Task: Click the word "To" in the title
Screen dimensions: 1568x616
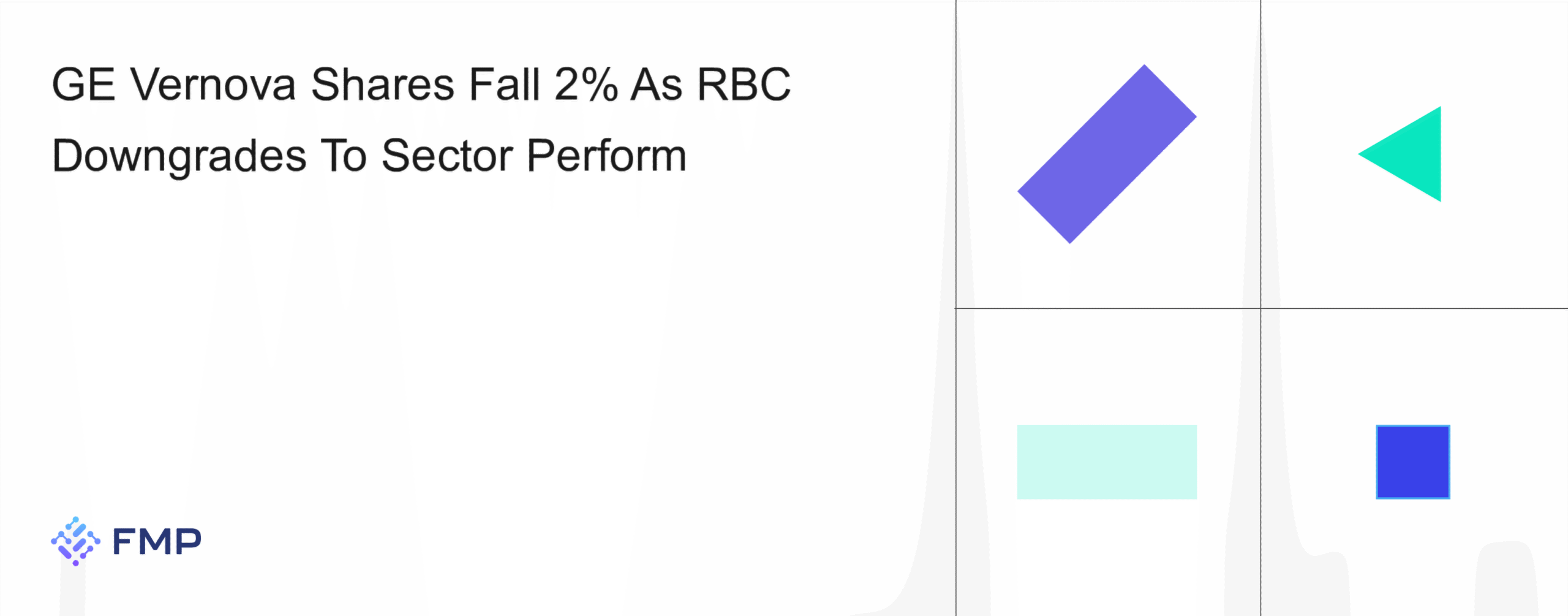Action: click(x=343, y=156)
